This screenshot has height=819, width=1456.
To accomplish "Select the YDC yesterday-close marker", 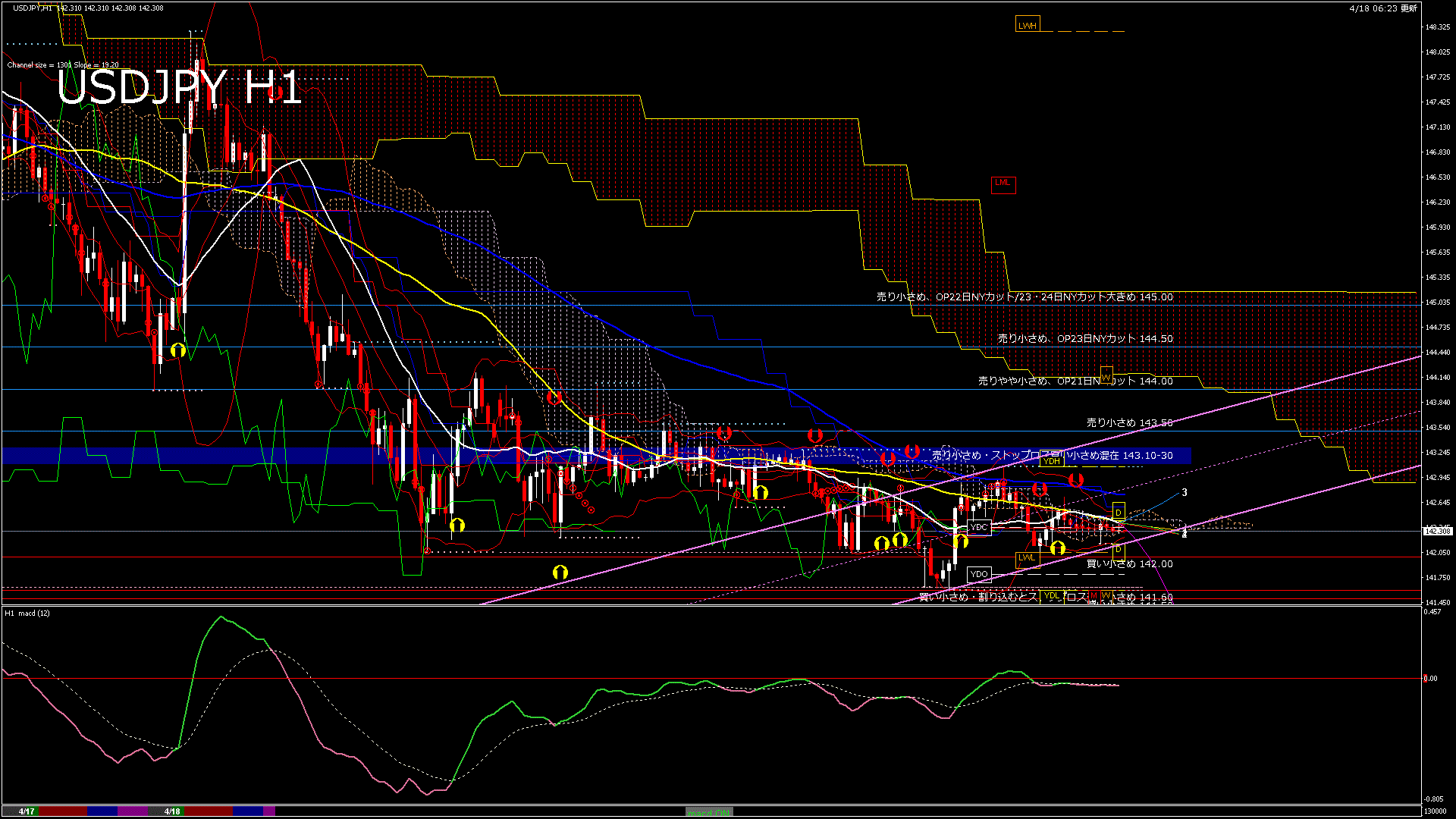I will (x=979, y=527).
